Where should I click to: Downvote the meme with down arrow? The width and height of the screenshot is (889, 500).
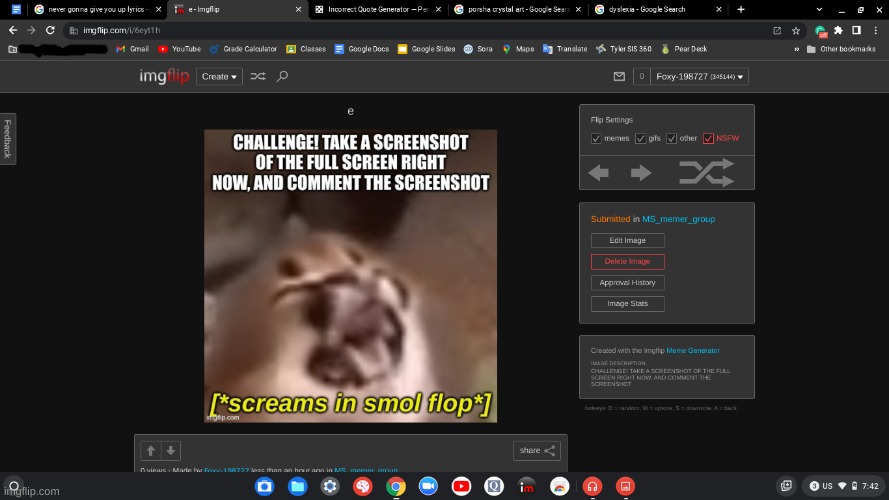click(x=171, y=451)
